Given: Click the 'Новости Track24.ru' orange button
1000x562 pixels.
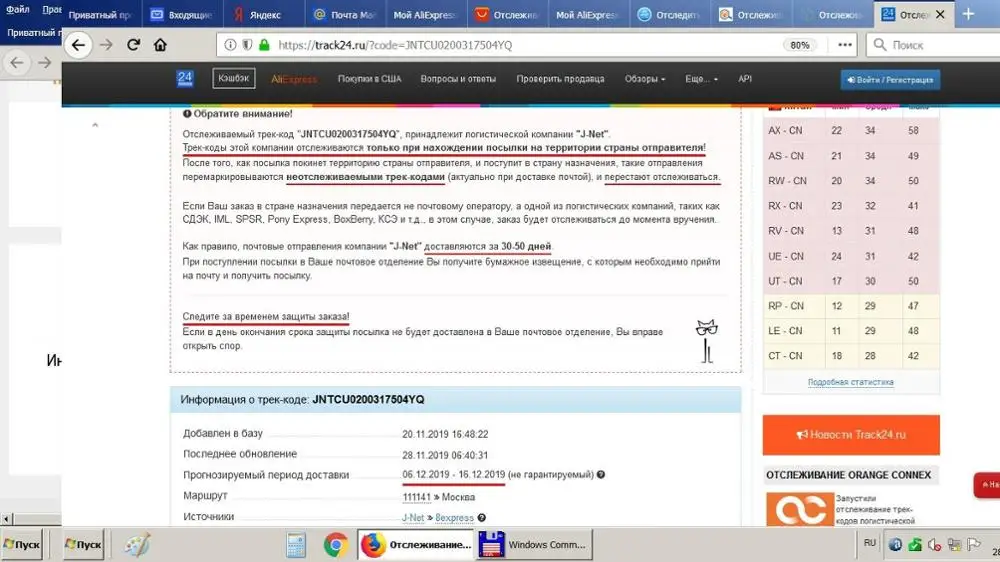Looking at the screenshot, I should point(851,434).
